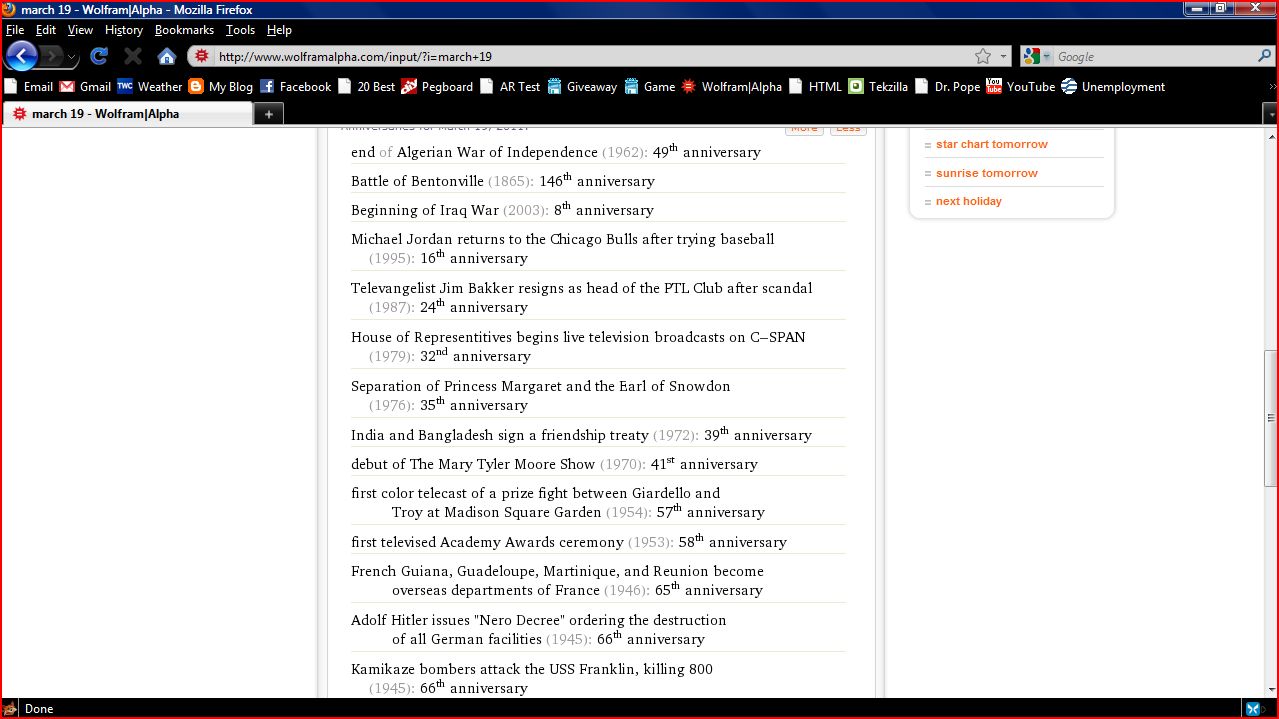This screenshot has height=719, width=1279.
Task: Click into the URL address field
Action: tap(590, 57)
